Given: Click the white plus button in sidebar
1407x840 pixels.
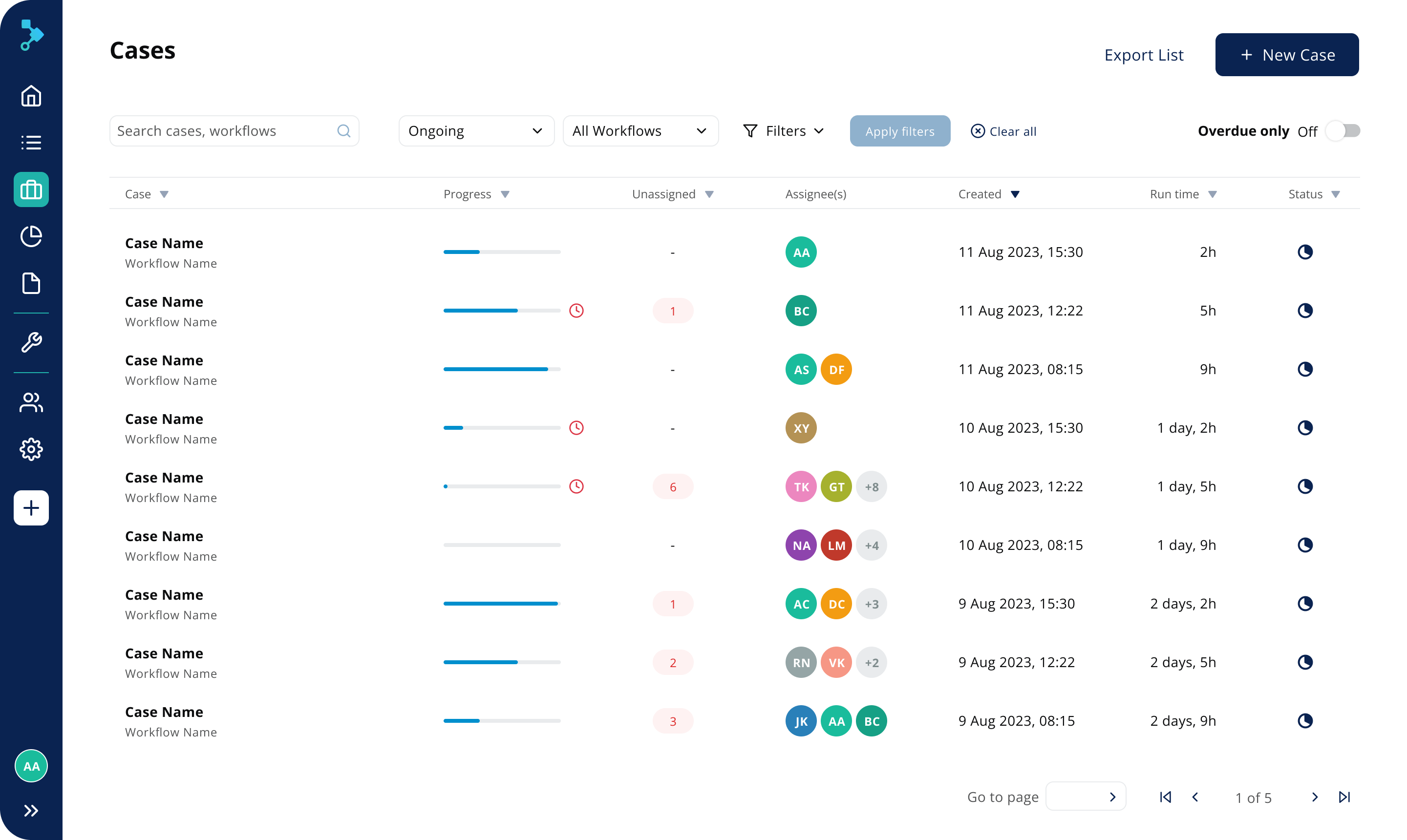Looking at the screenshot, I should (31, 508).
